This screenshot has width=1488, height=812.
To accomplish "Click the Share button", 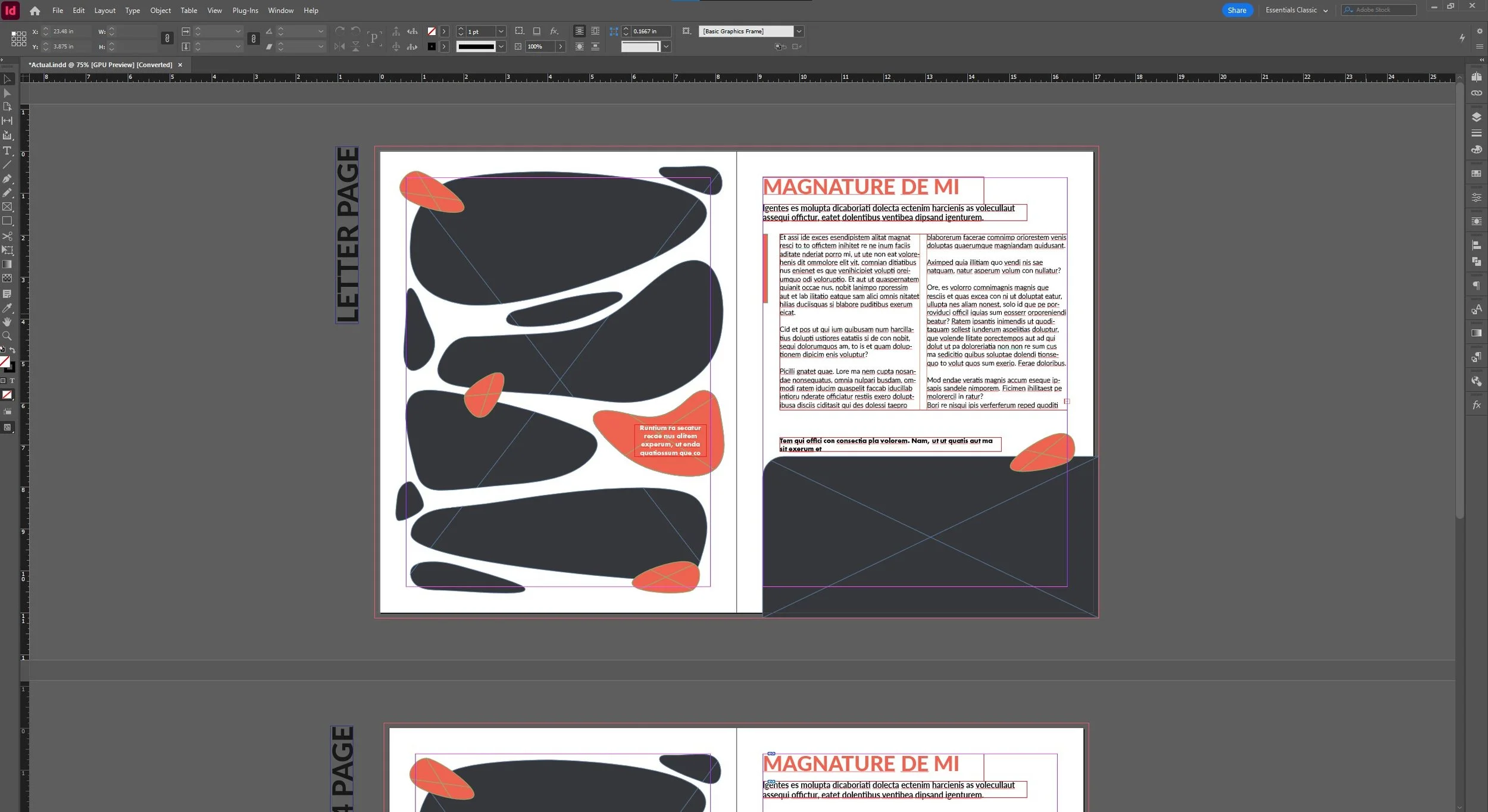I will [x=1237, y=10].
